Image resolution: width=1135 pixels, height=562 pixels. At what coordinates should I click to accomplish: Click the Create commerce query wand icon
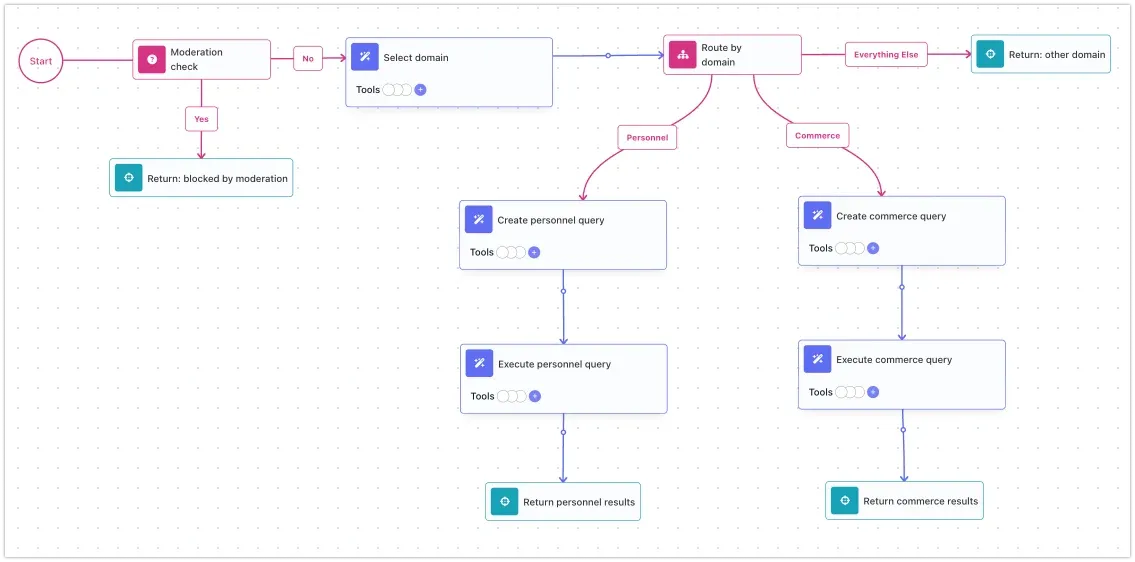pos(817,215)
